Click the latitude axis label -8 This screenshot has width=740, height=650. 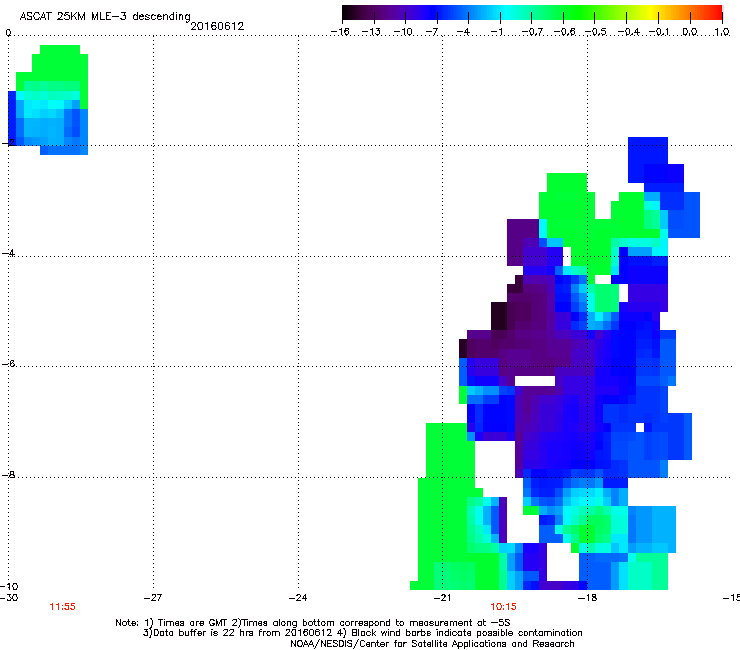click(8, 474)
